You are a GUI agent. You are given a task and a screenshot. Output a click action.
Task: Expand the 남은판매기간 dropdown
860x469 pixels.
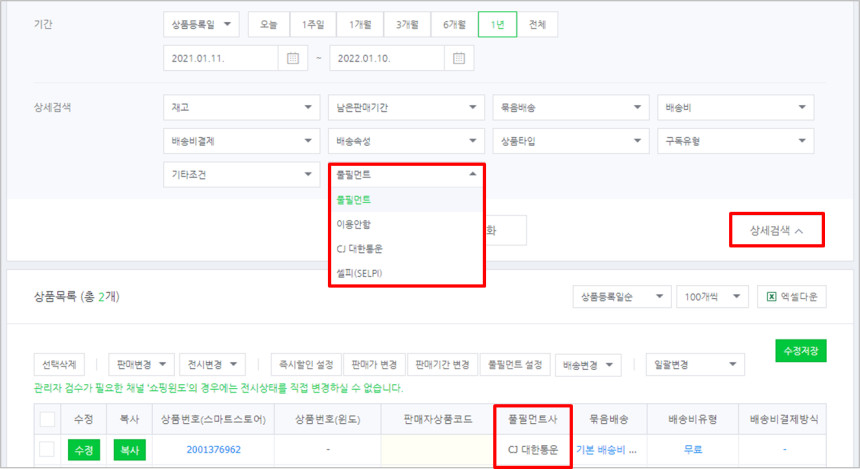(x=406, y=108)
